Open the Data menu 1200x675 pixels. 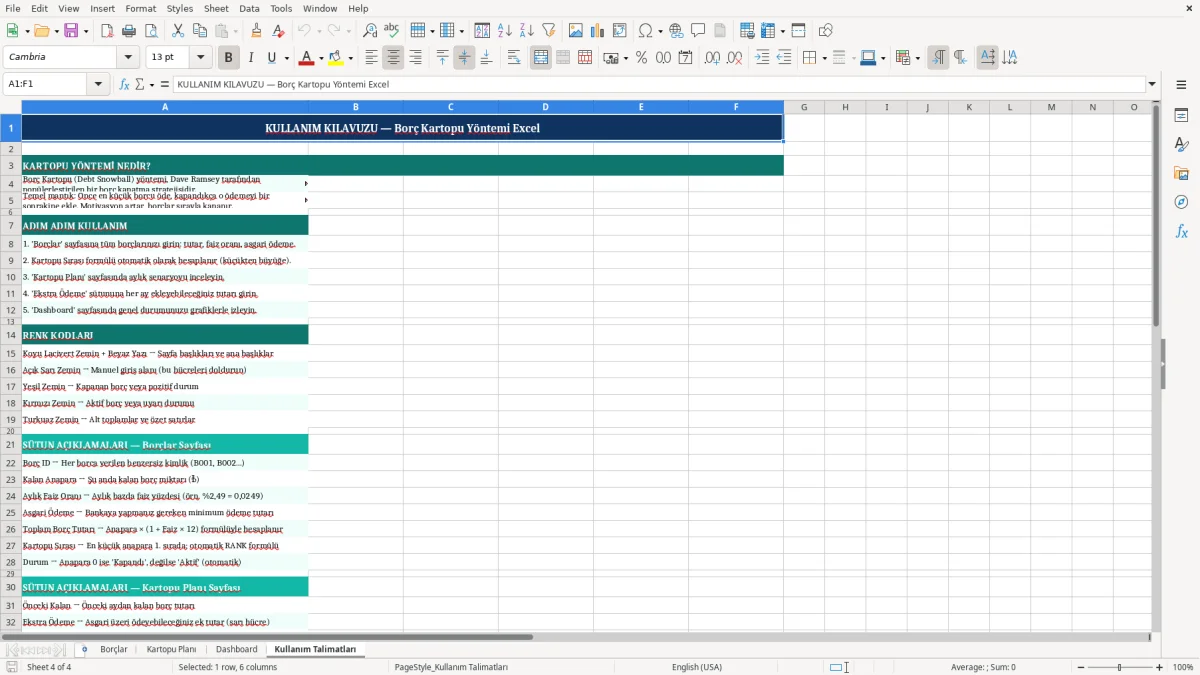tap(249, 8)
